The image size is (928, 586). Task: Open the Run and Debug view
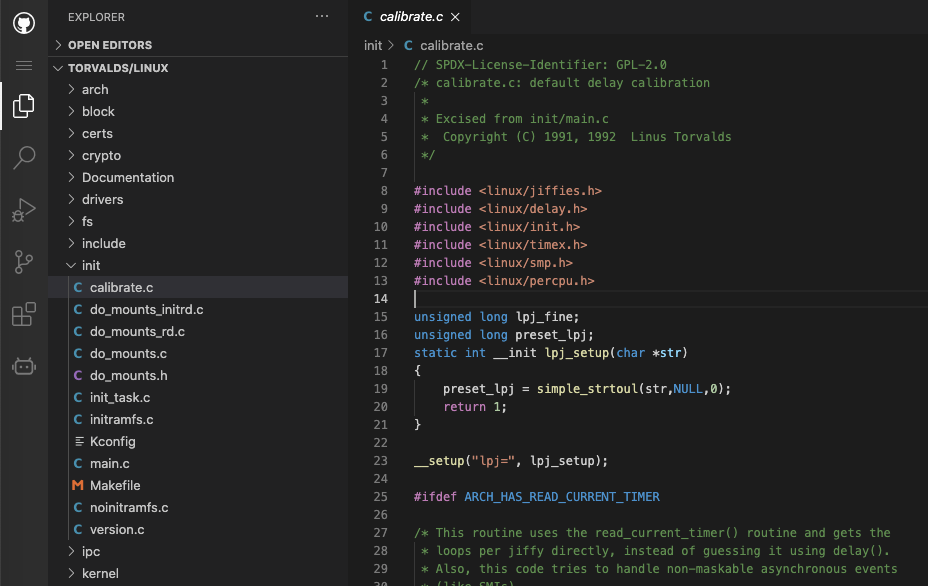22,210
